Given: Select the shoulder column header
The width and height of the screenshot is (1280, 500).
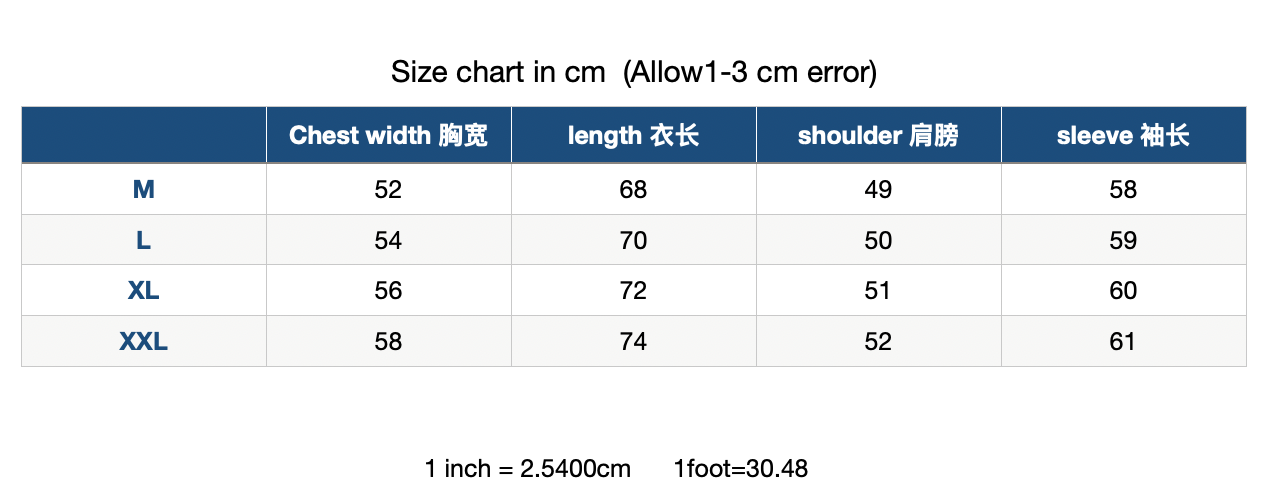Looking at the screenshot, I should (878, 135).
